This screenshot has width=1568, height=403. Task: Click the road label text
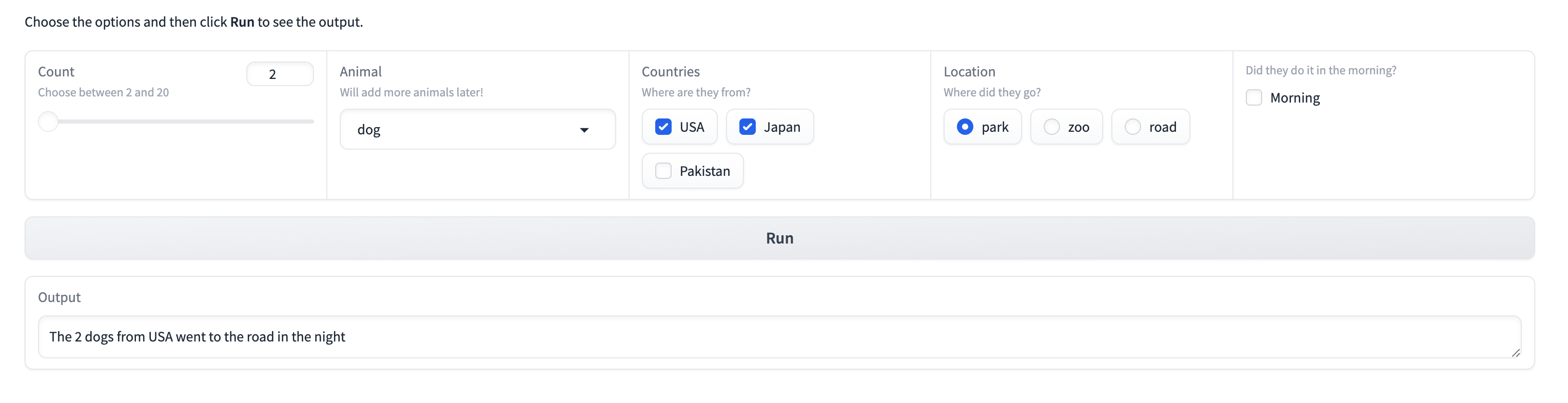[x=1162, y=127]
